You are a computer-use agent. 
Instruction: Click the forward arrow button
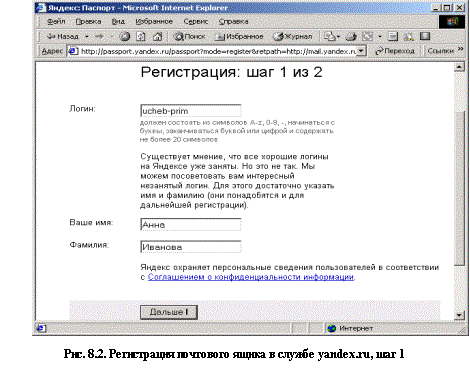click(x=99, y=36)
